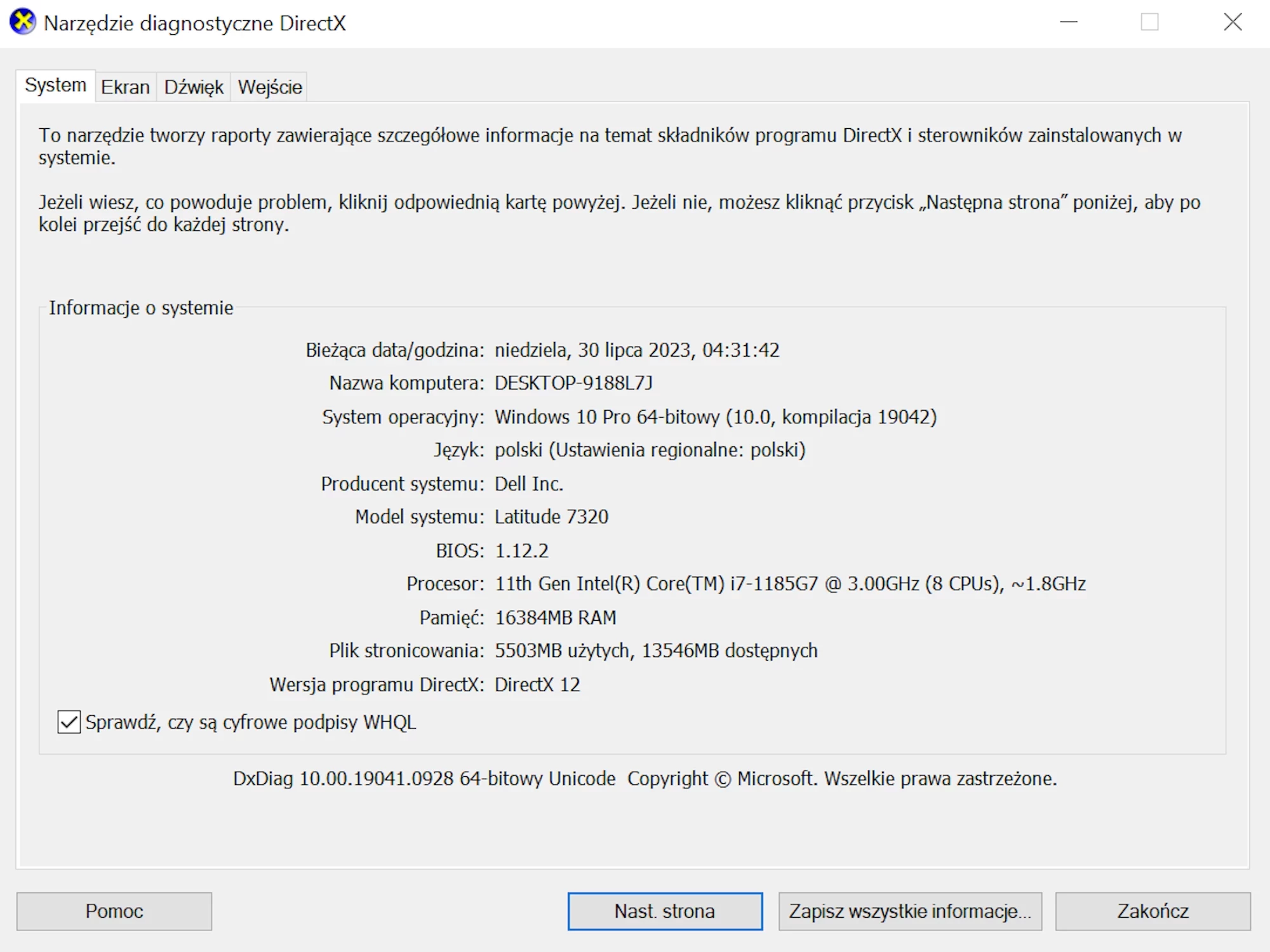
Task: Click the Windows 10 Pro system text
Action: point(715,417)
